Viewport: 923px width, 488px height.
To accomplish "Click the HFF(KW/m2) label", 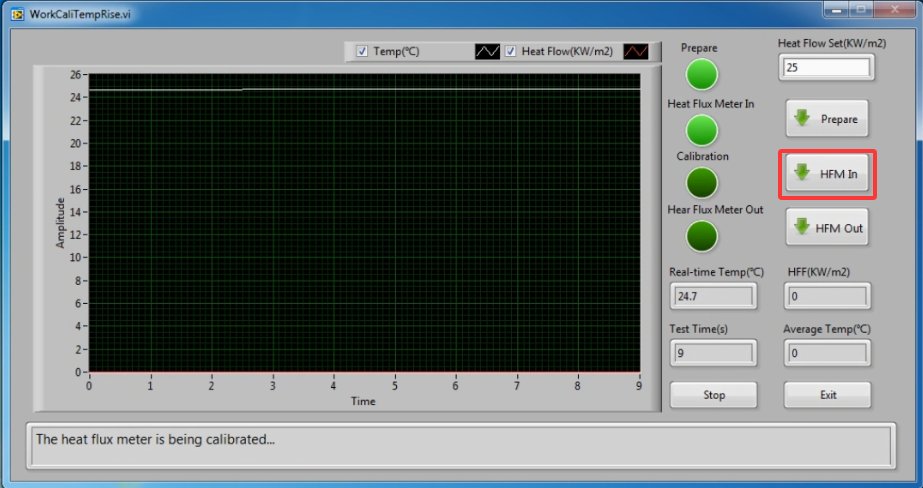I will [819, 272].
